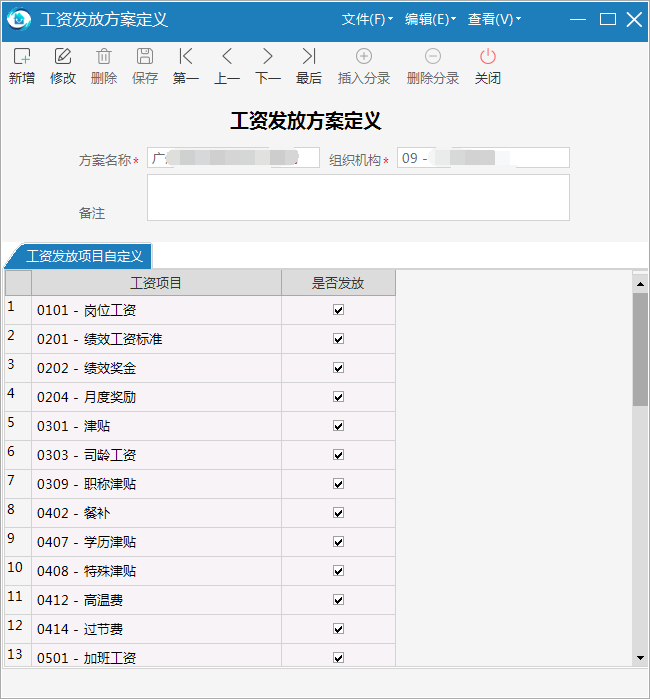Screen dimensions: 650x699
Task: Click the 方案名称 input field
Action: 233,158
